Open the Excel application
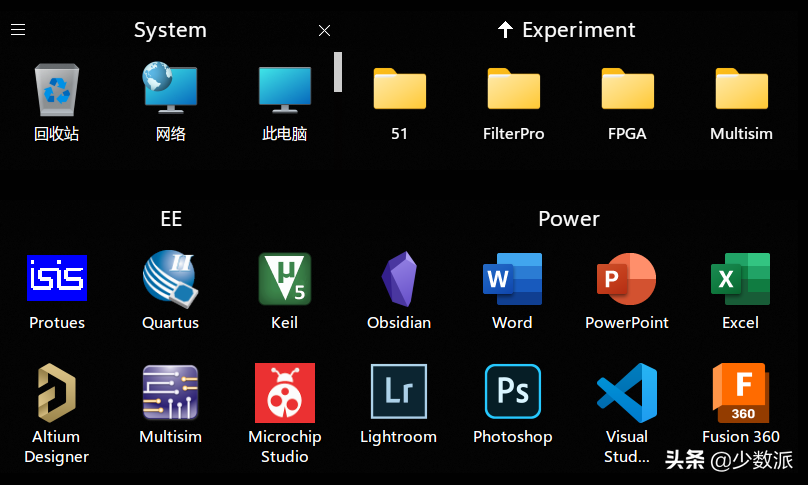This screenshot has width=808, height=485. [x=740, y=279]
